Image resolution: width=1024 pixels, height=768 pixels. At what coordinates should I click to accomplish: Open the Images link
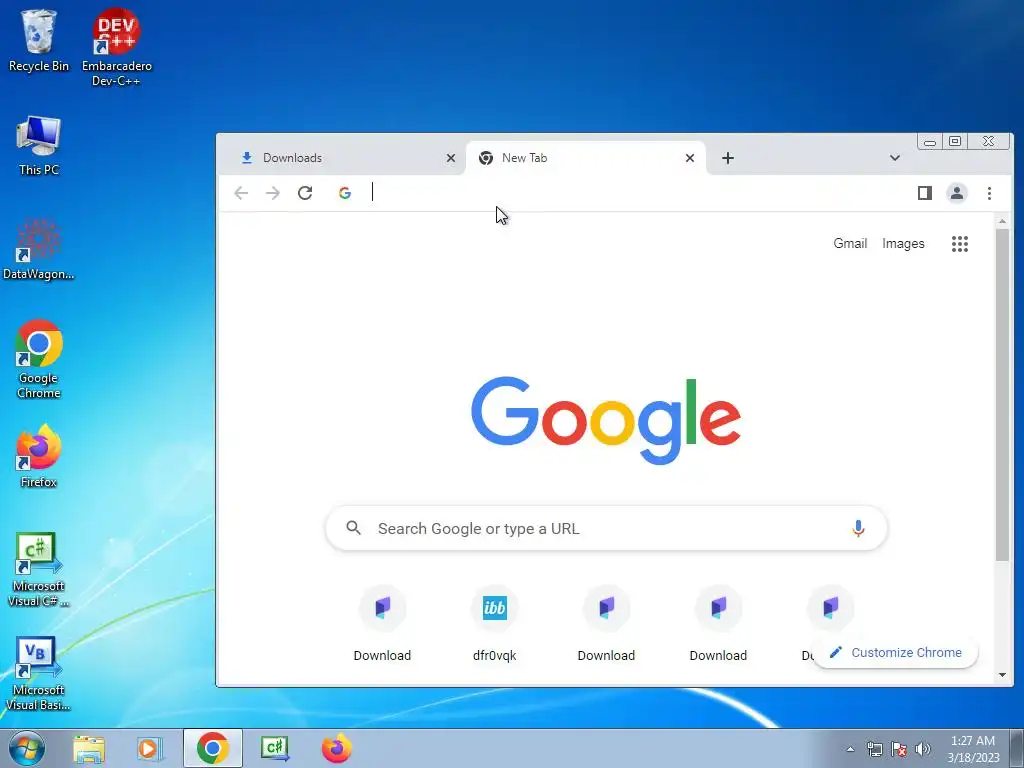click(903, 244)
